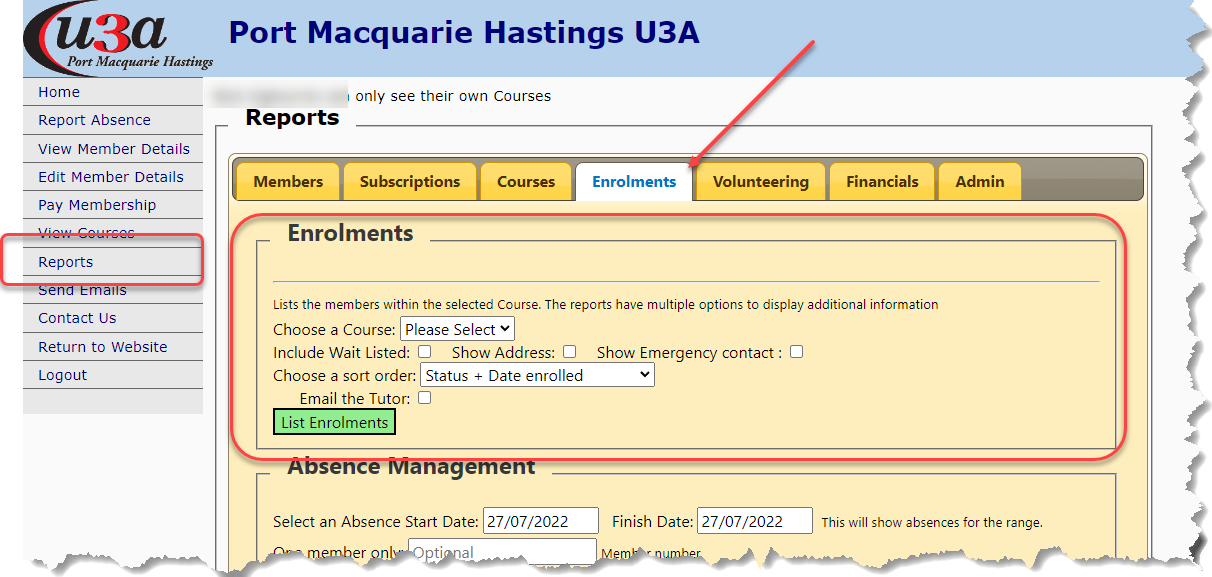This screenshot has height=577, width=1212.
Task: Toggle the Email the Tutor checkbox
Action: pyautogui.click(x=425, y=398)
